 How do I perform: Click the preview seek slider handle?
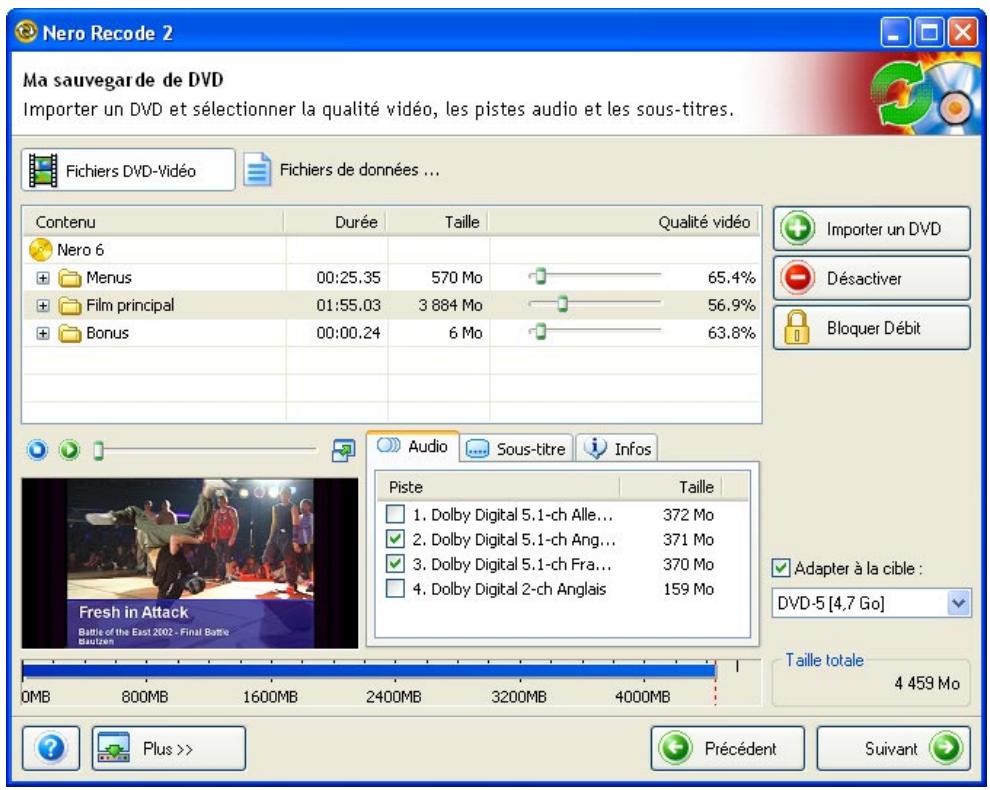pos(98,450)
